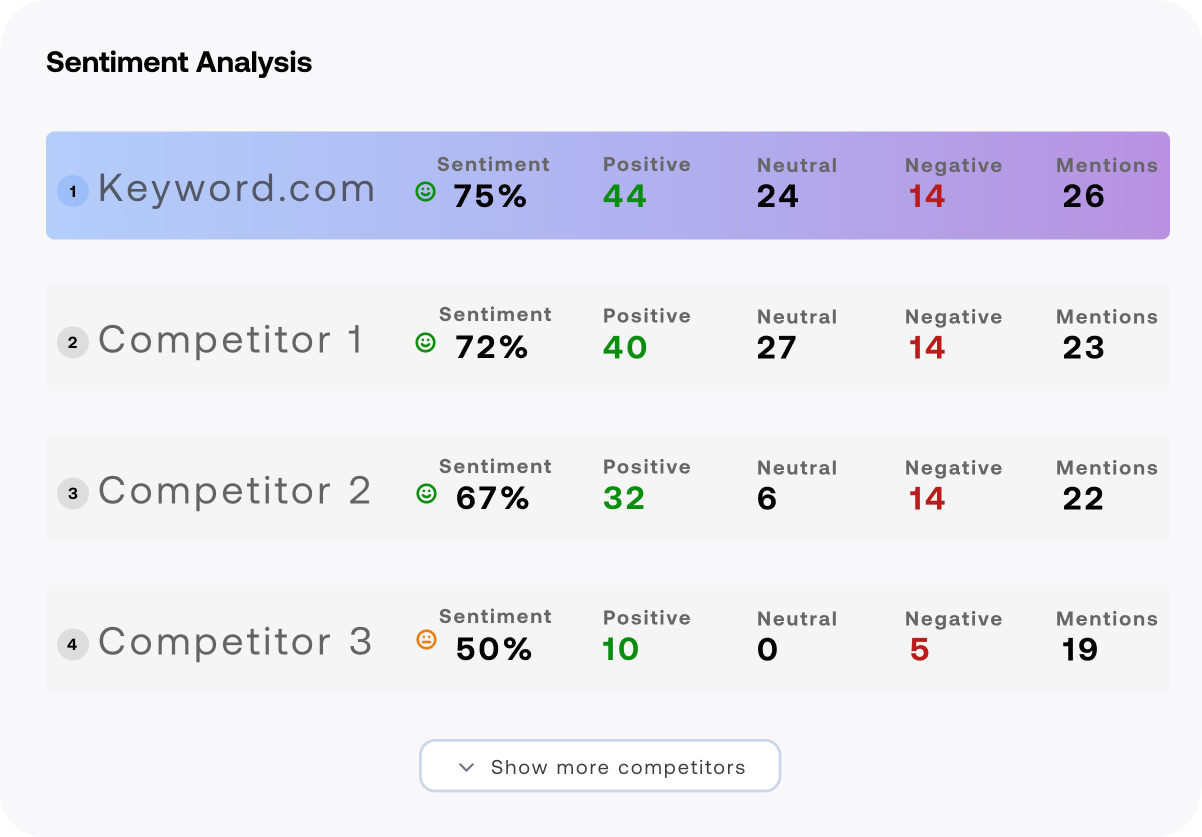Click Competitor 3's orange neutral face icon
The height and width of the screenshot is (837, 1202).
click(426, 640)
